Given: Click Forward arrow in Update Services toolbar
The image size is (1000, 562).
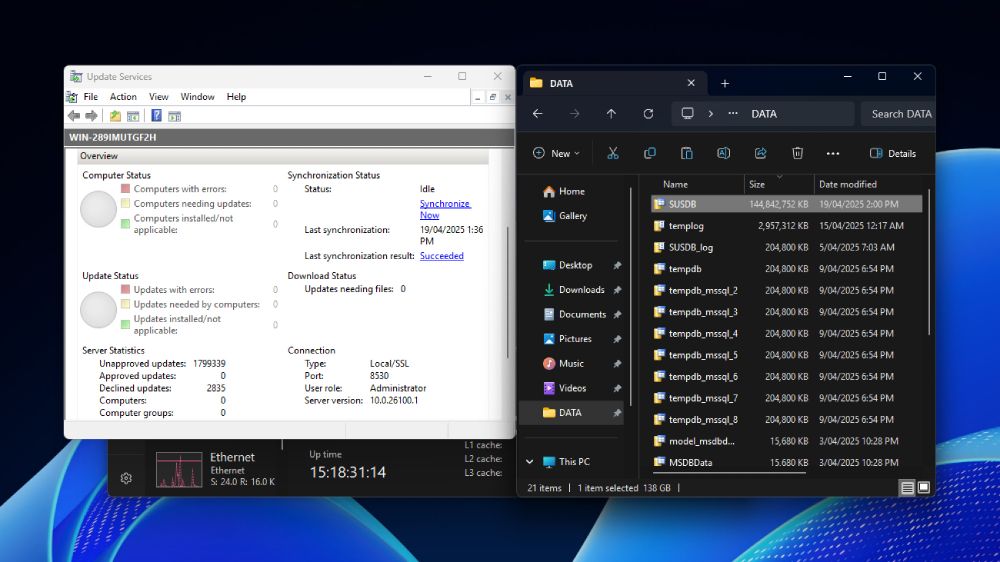Looking at the screenshot, I should pos(91,116).
